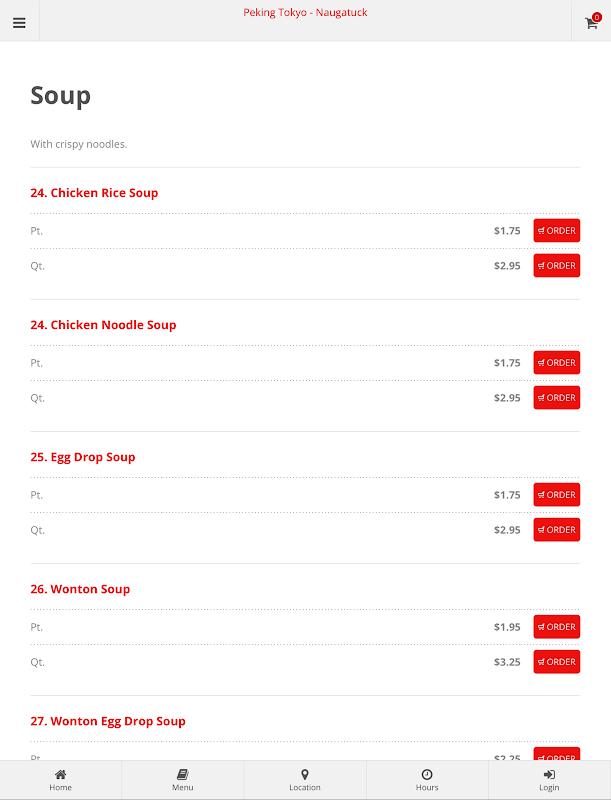Order Chicken Noodle Soup pint
Image resolution: width=611 pixels, height=800 pixels.
[556, 363]
